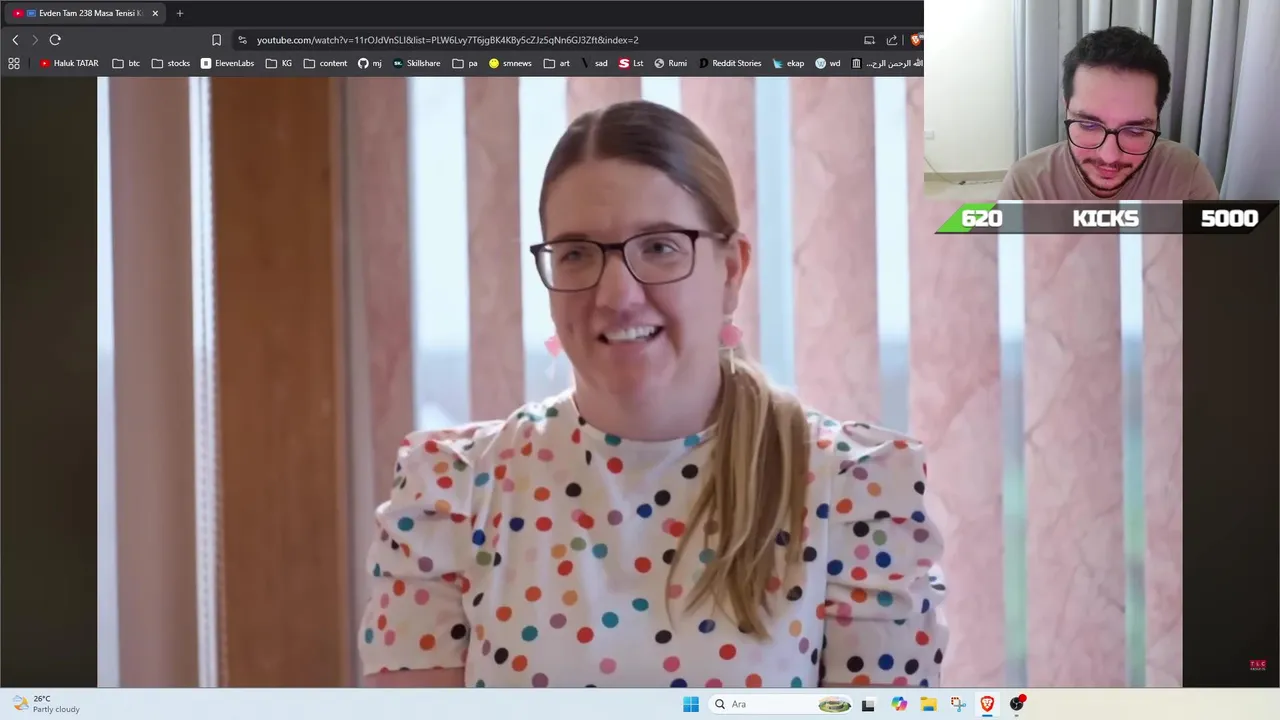Bookmark this page with the bookmark icon
Screen dimensions: 1280x720
tap(216, 40)
